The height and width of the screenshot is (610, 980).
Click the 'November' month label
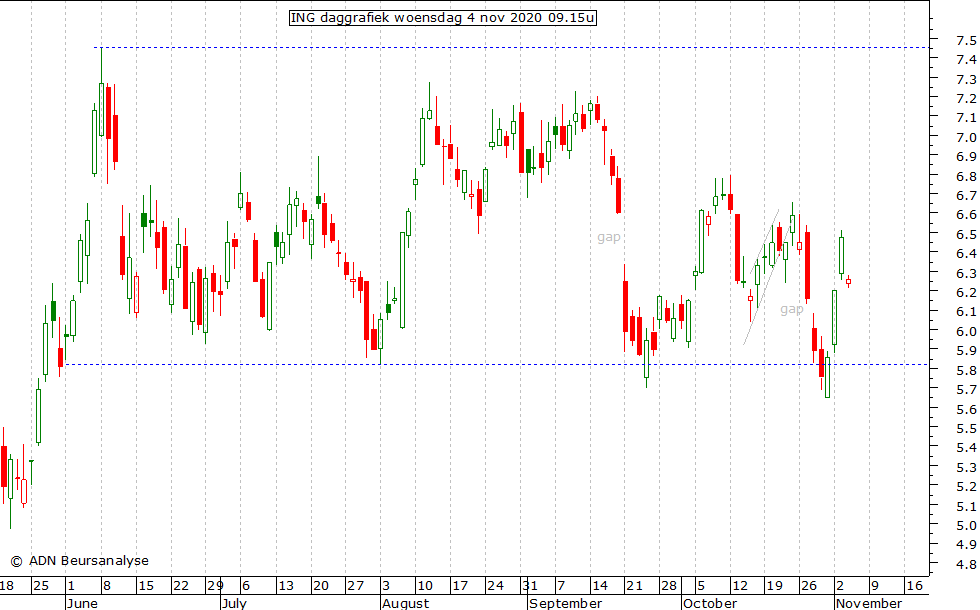(869, 603)
